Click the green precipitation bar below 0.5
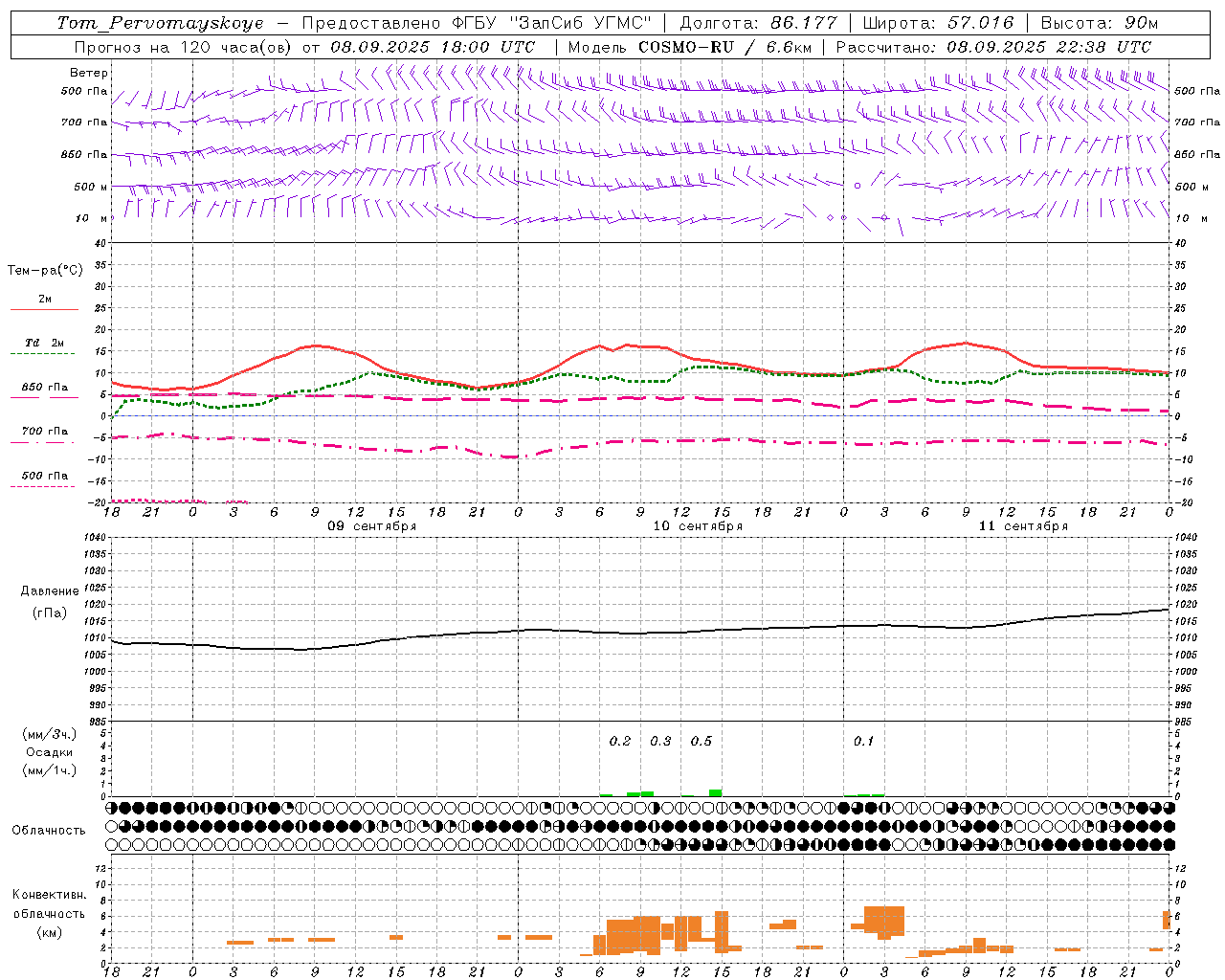Image resolution: width=1225 pixels, height=980 pixels. click(715, 792)
